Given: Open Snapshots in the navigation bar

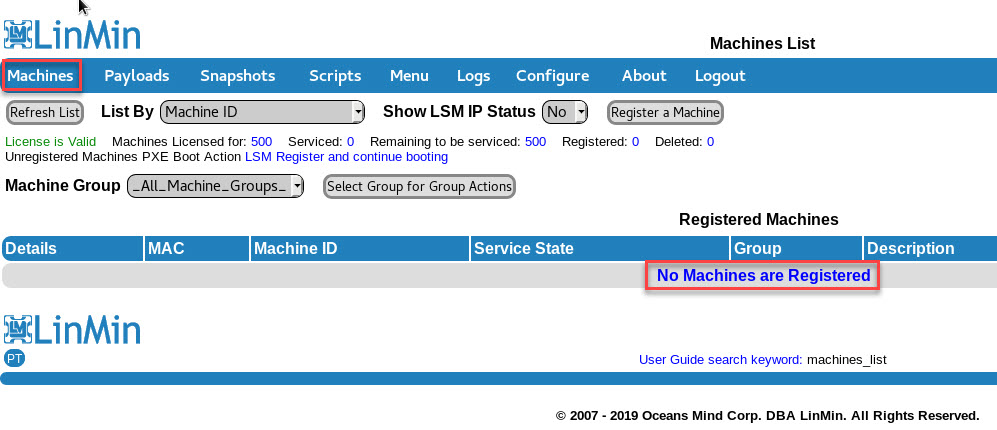Looking at the screenshot, I should (x=237, y=76).
